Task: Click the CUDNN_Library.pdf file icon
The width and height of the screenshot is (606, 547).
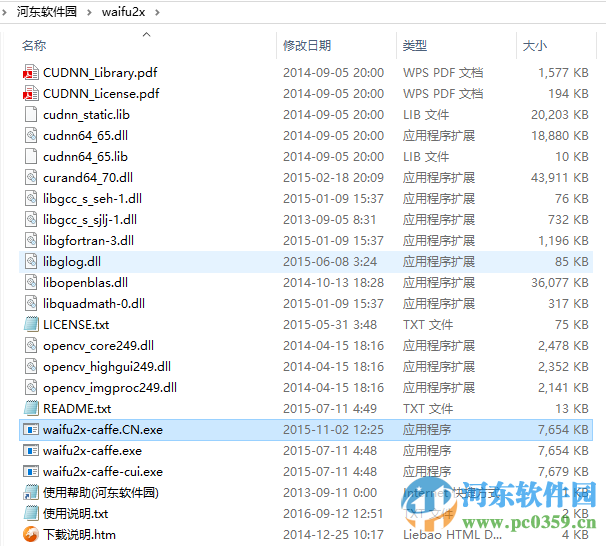Action: pos(31,73)
